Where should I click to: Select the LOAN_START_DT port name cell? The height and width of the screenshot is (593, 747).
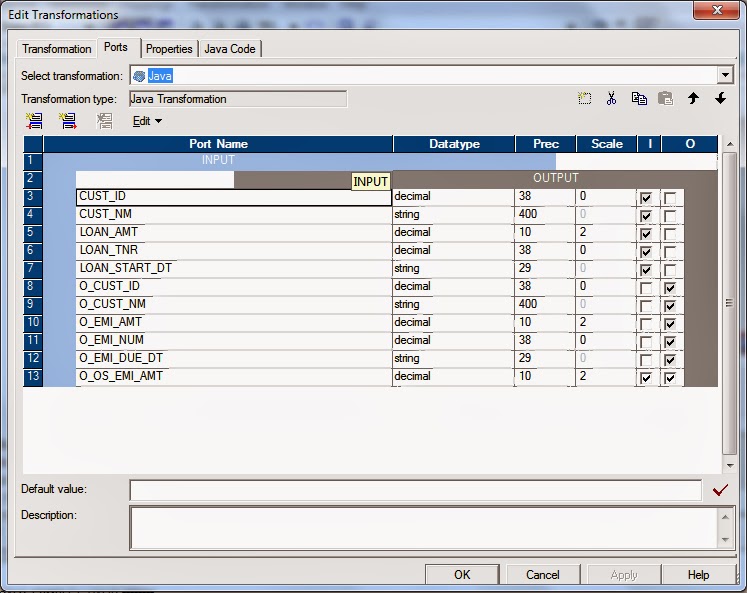pos(234,269)
